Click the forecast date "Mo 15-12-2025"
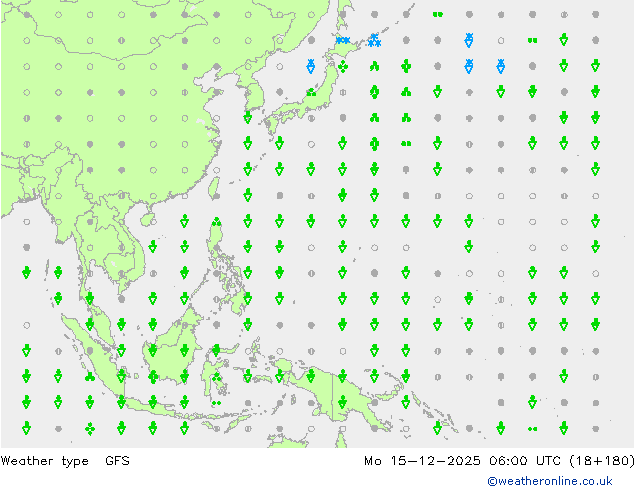The height and width of the screenshot is (490, 634). point(422,460)
